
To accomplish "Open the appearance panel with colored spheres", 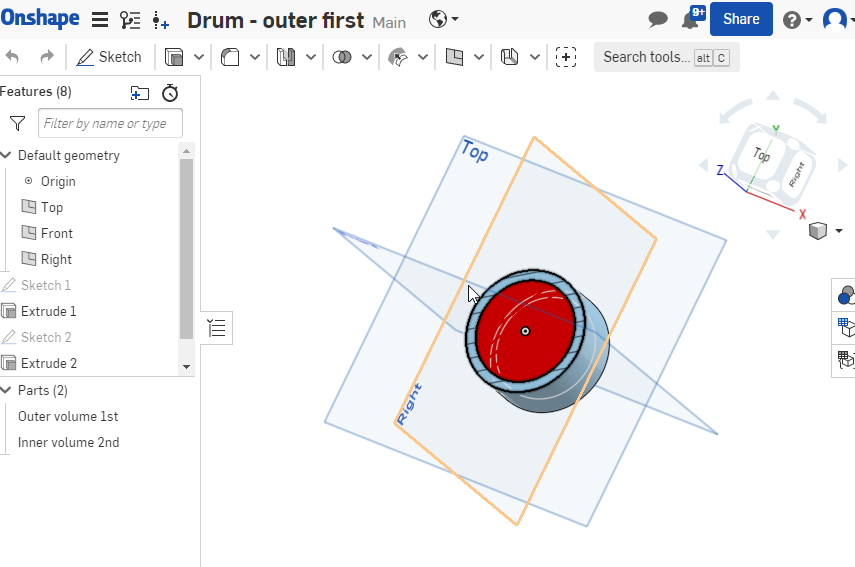I will coord(845,294).
